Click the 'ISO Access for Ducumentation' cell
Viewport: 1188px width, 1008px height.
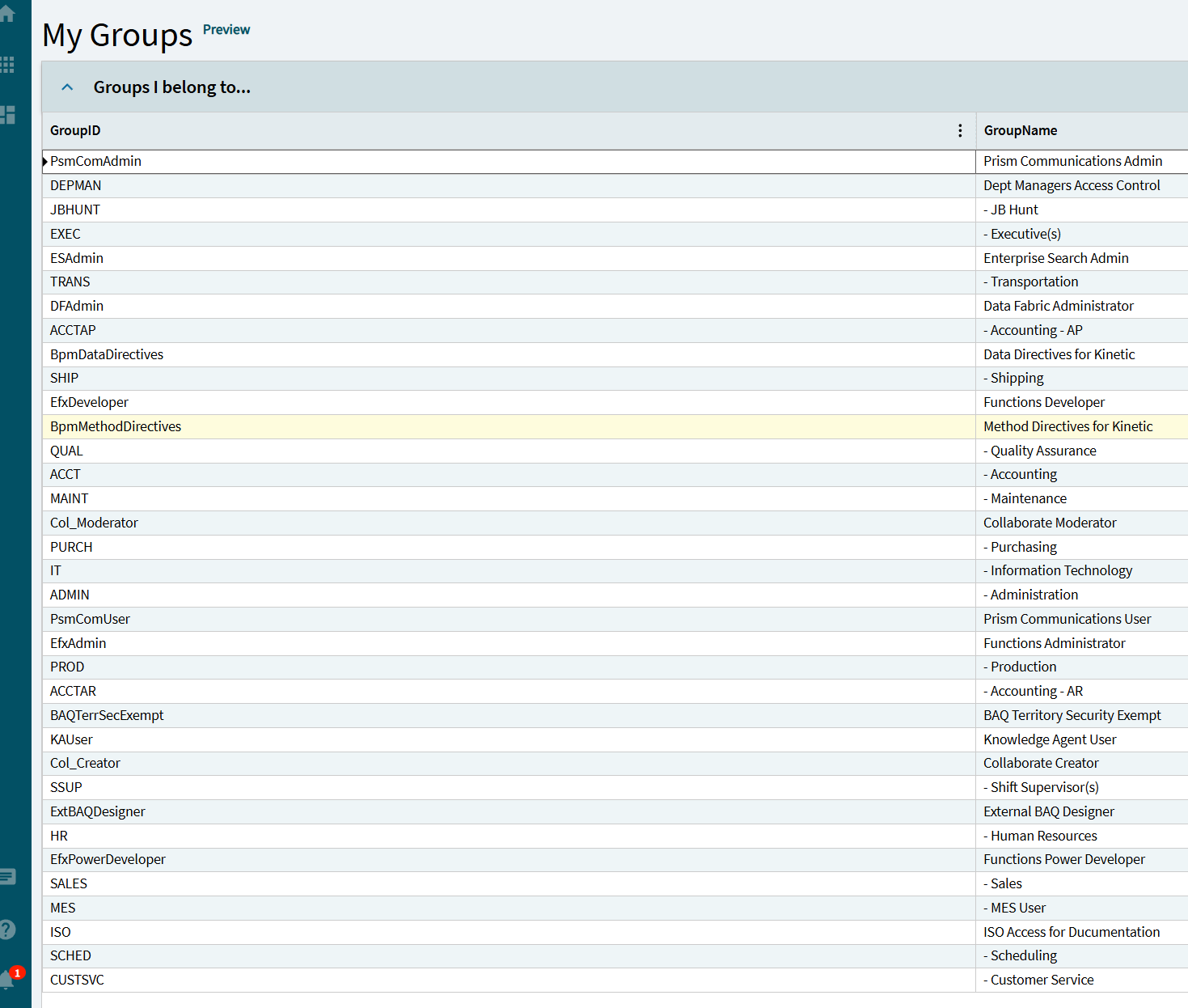point(1071,932)
